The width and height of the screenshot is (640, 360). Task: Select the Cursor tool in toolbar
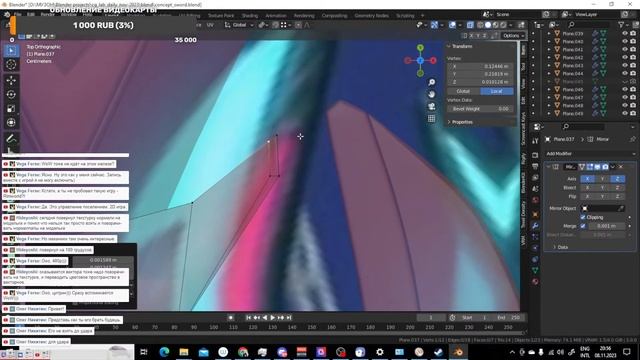click(11, 64)
